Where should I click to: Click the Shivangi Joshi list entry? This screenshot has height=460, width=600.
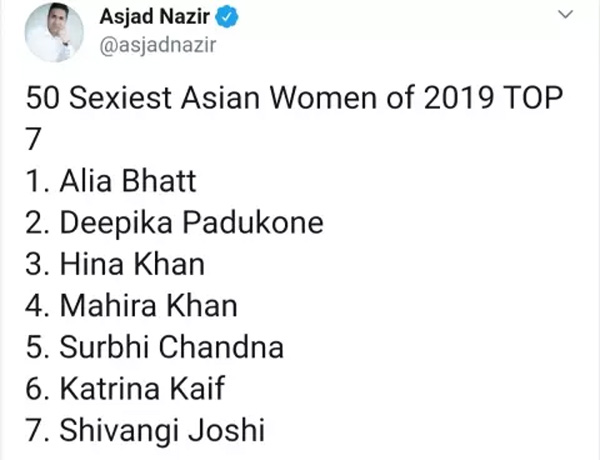click(x=145, y=431)
